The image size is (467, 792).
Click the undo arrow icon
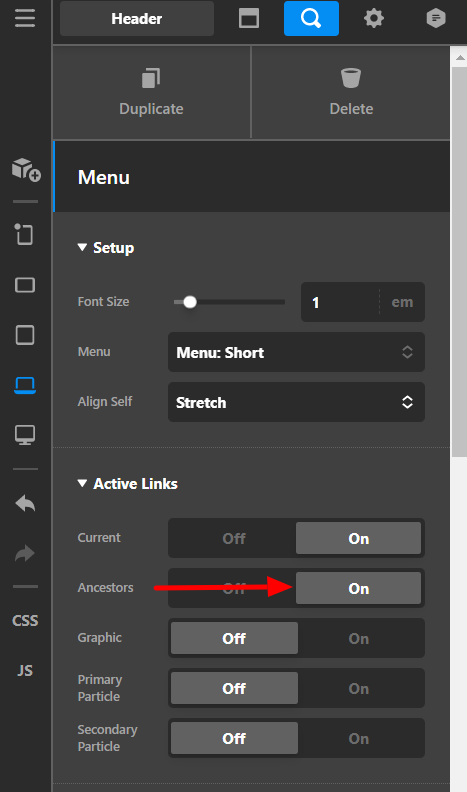click(25, 504)
